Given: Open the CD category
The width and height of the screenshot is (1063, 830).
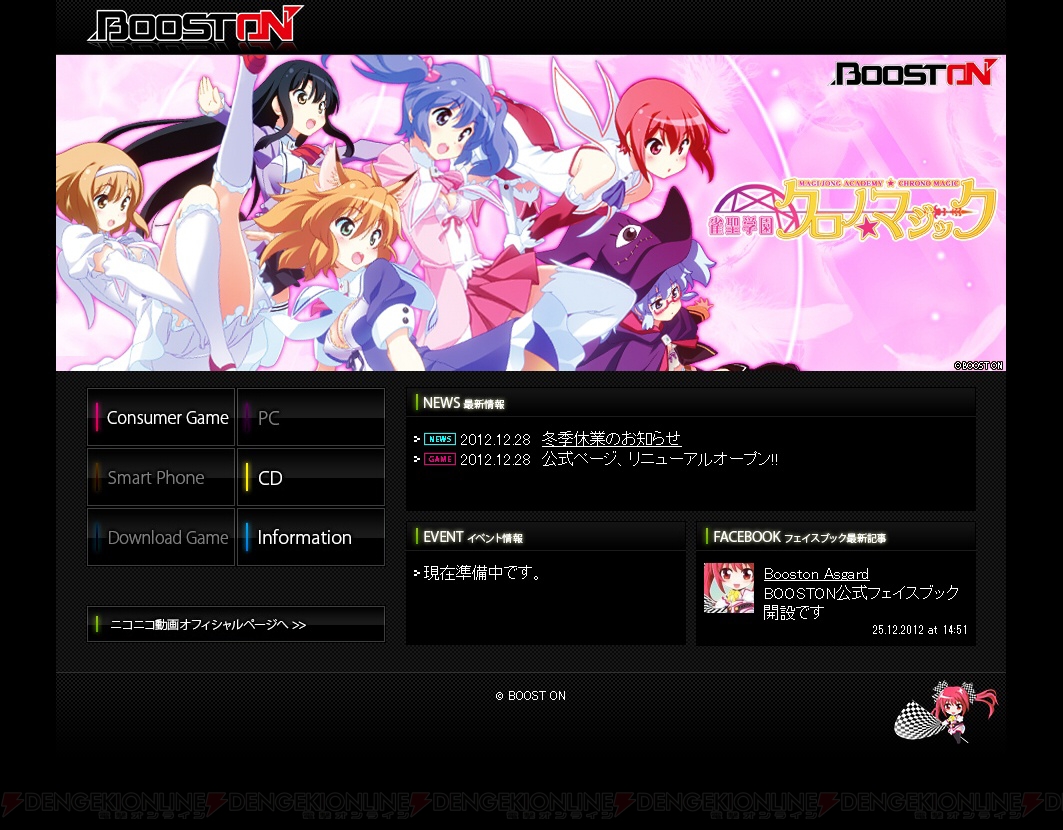Looking at the screenshot, I should 311,477.
